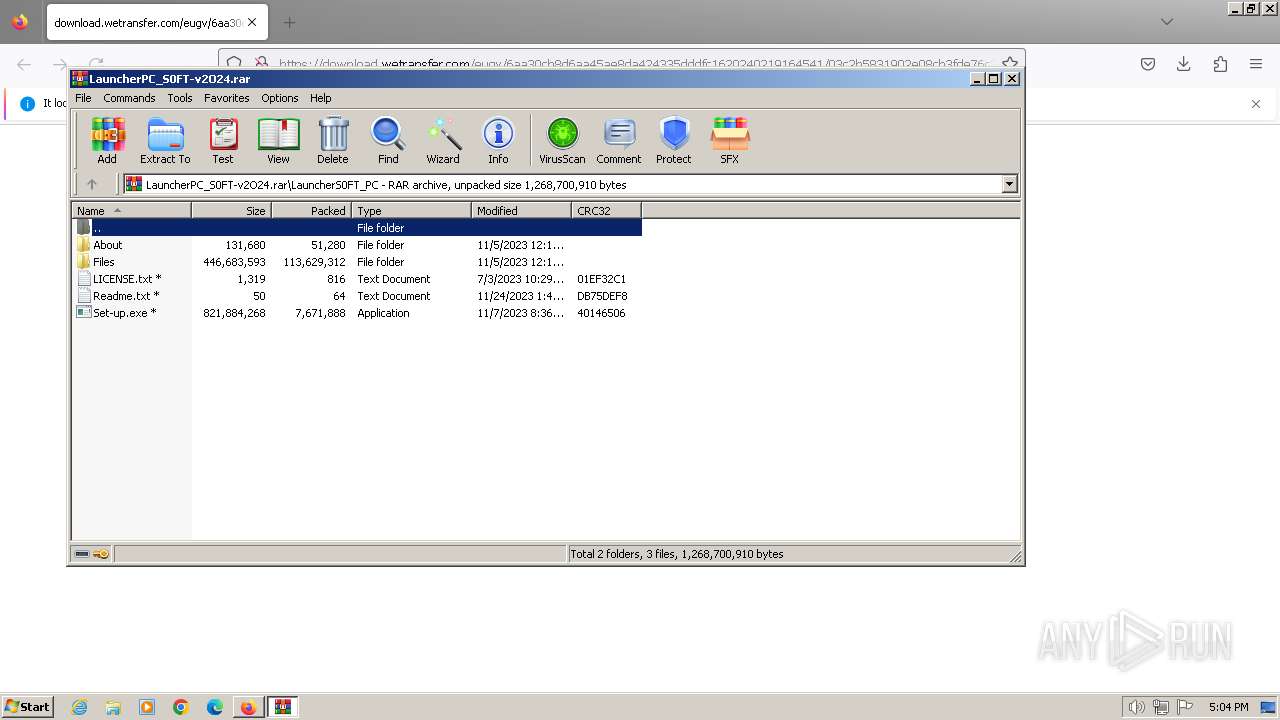This screenshot has height=720, width=1280.
Task: Sort by Name column header
Action: click(x=131, y=210)
